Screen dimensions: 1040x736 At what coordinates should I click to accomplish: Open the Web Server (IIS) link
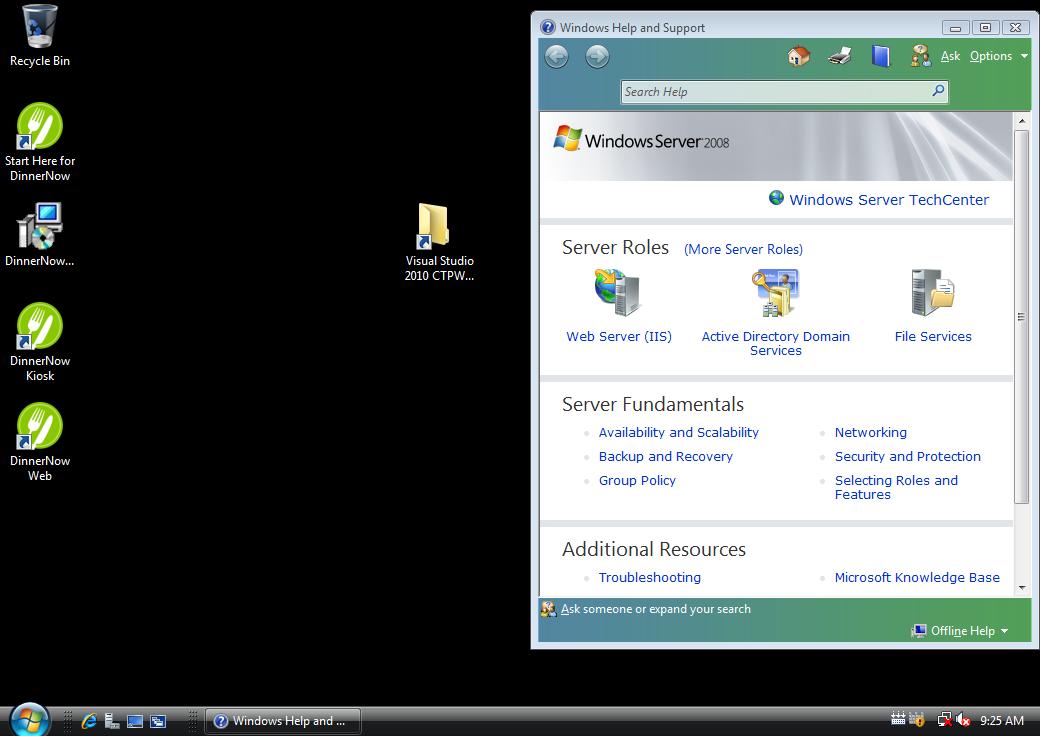tap(619, 336)
